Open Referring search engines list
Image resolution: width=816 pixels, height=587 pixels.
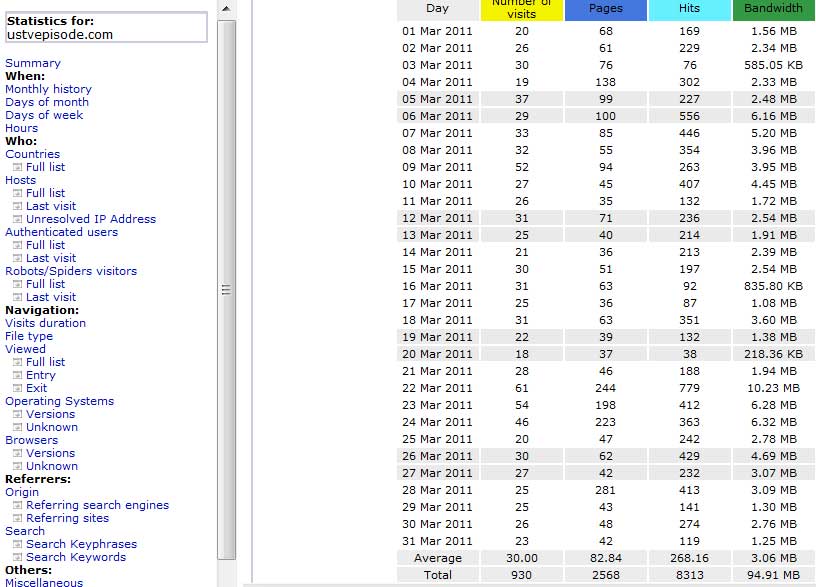tap(97, 505)
